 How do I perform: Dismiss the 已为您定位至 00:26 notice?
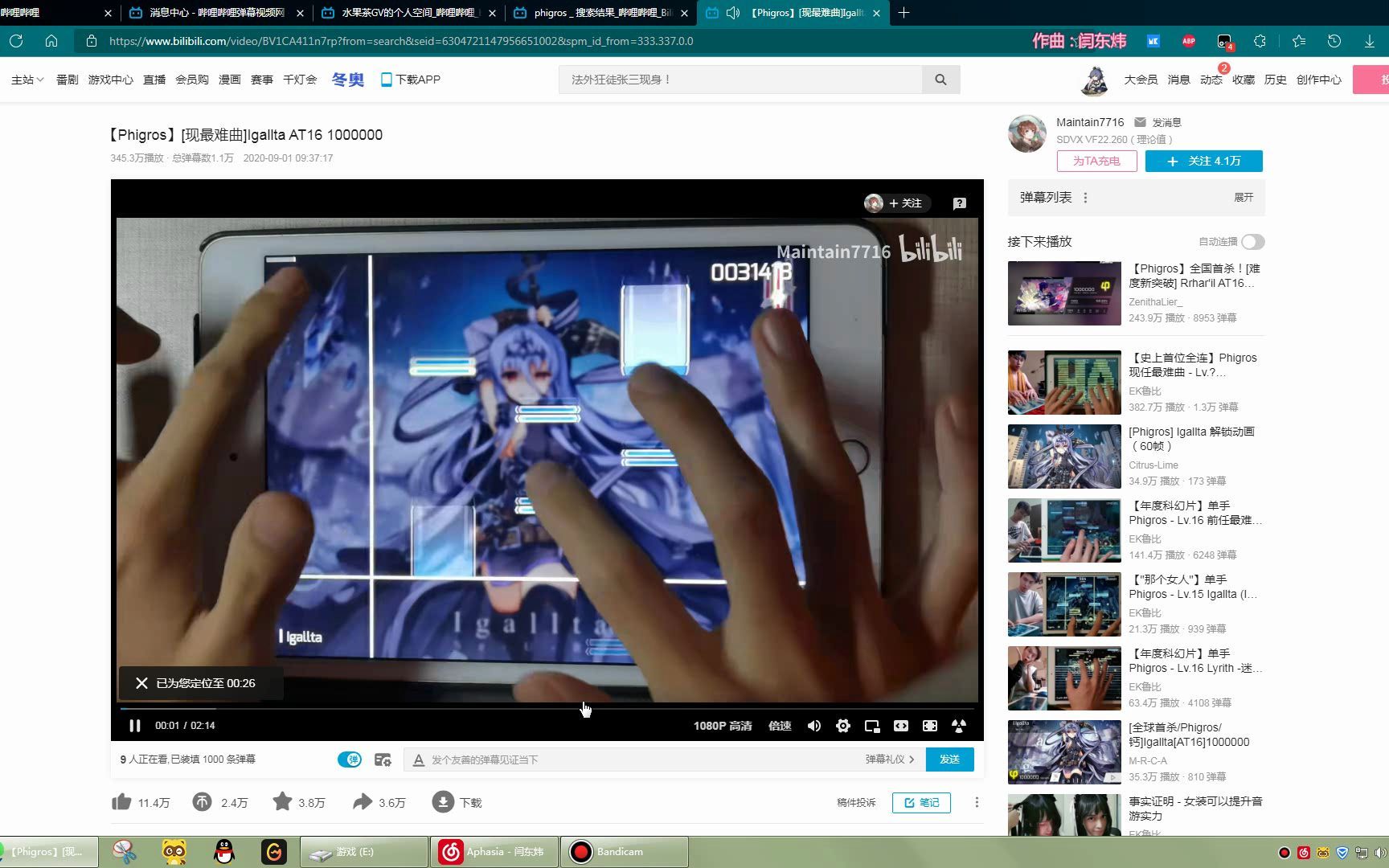click(x=141, y=683)
